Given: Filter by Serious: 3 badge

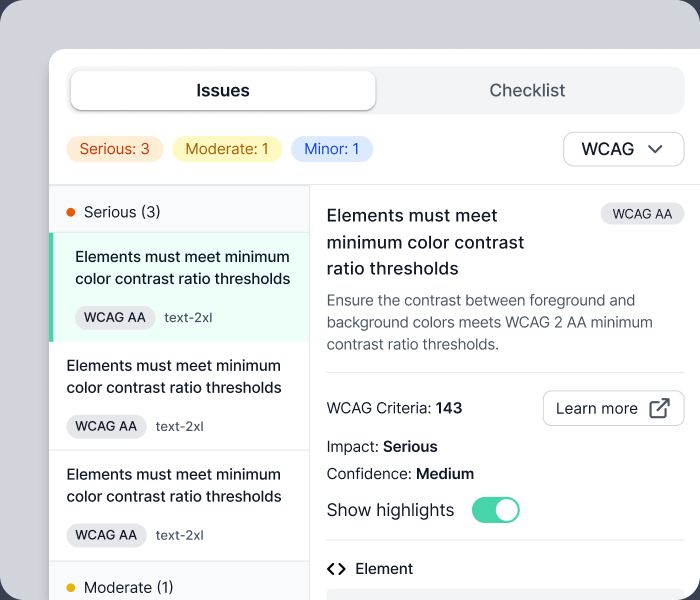Looking at the screenshot, I should point(115,149).
